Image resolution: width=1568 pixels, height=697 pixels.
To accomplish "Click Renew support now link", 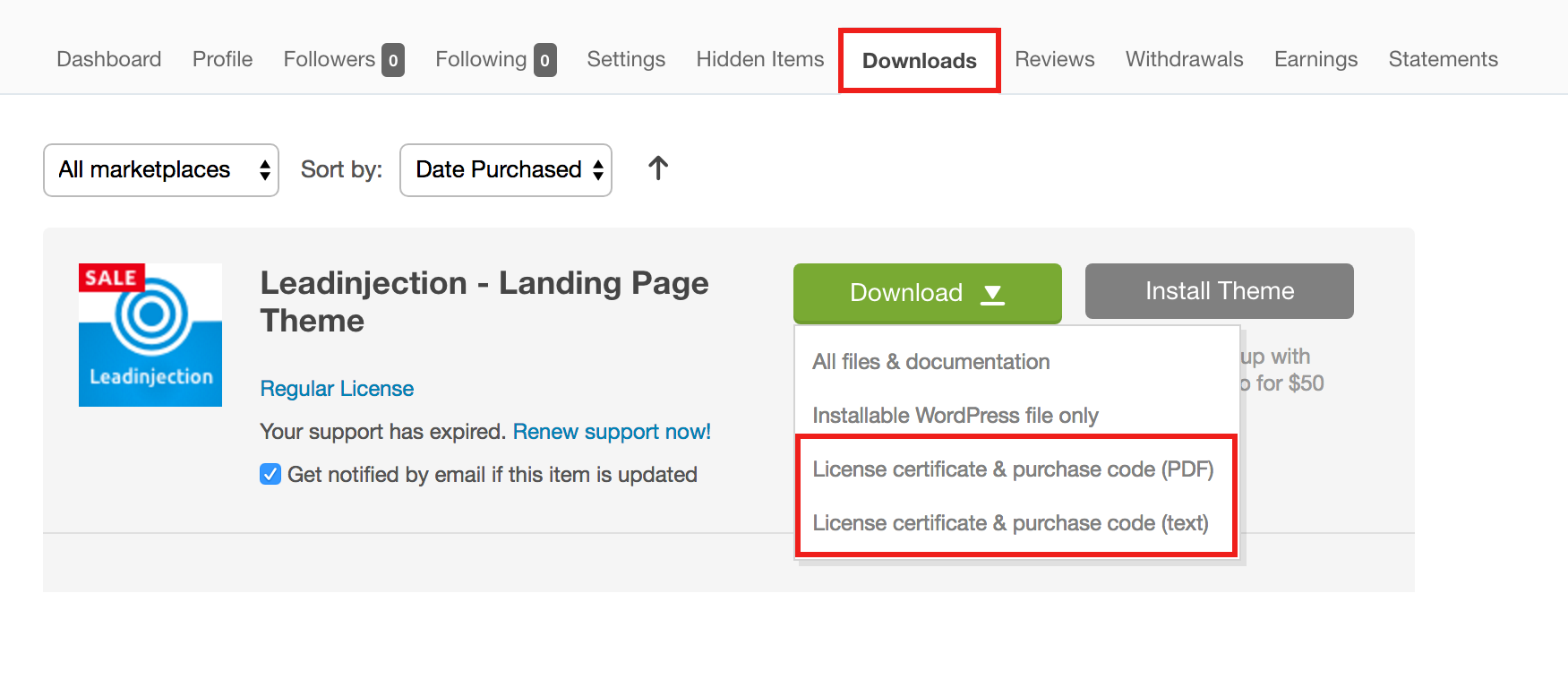I will 612,432.
